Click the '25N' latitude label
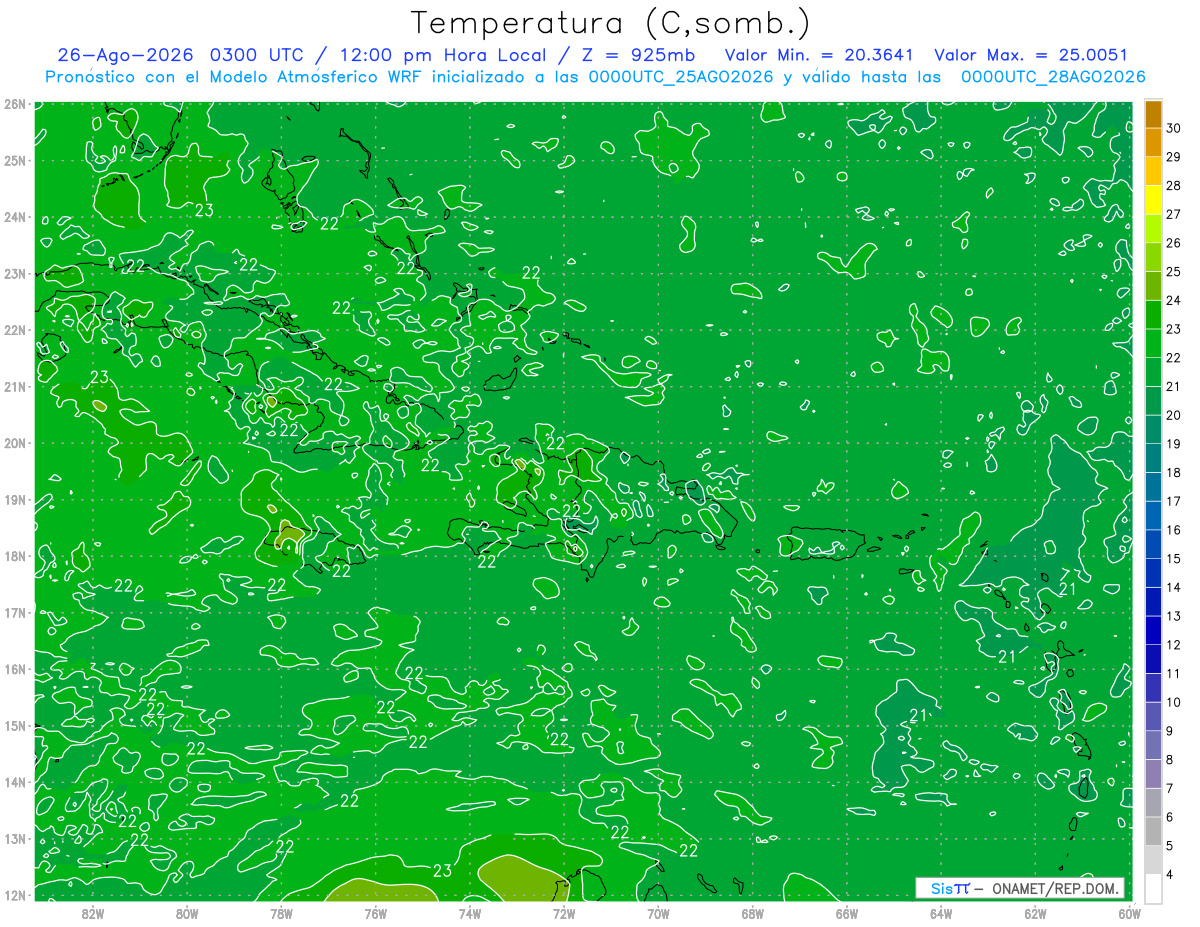The height and width of the screenshot is (927, 1200). point(14,160)
